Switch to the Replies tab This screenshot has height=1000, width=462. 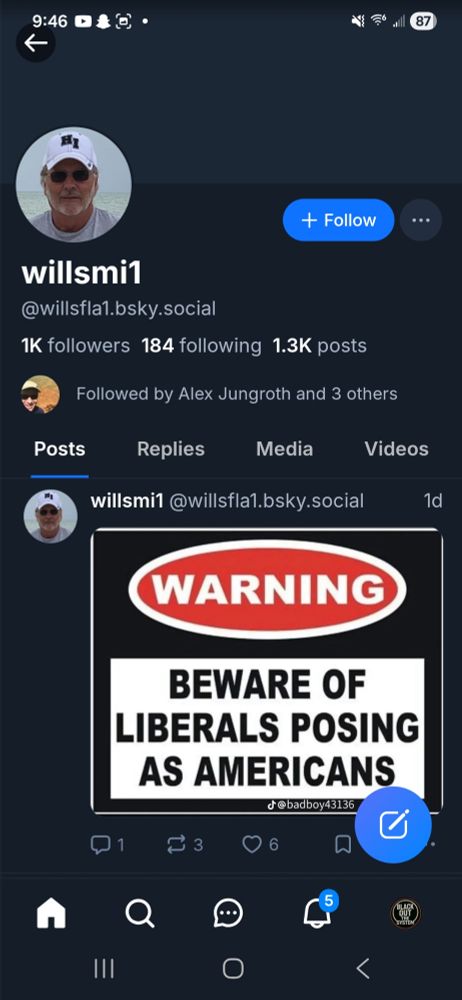pos(170,449)
